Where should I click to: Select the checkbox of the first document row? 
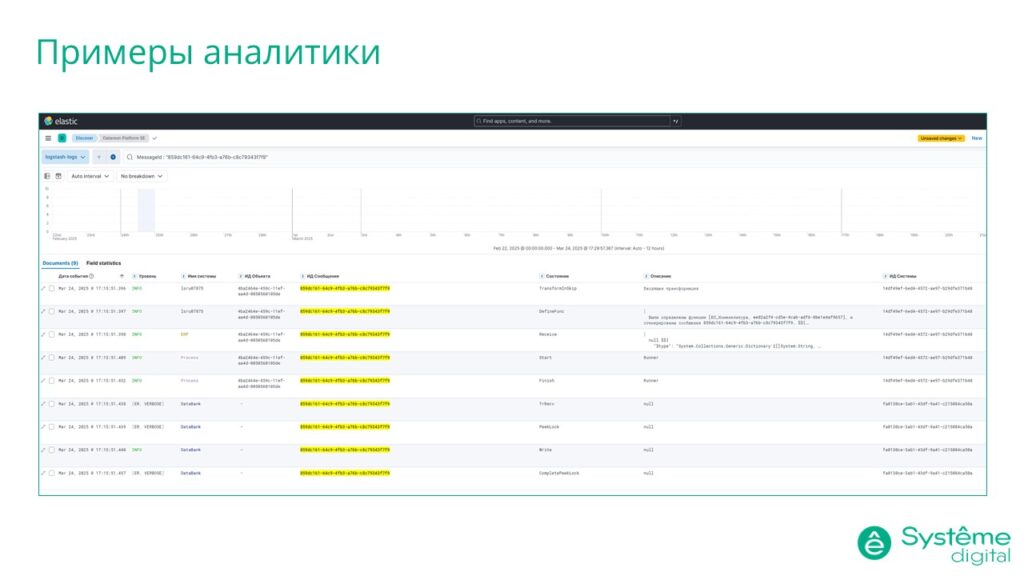tap(50, 289)
